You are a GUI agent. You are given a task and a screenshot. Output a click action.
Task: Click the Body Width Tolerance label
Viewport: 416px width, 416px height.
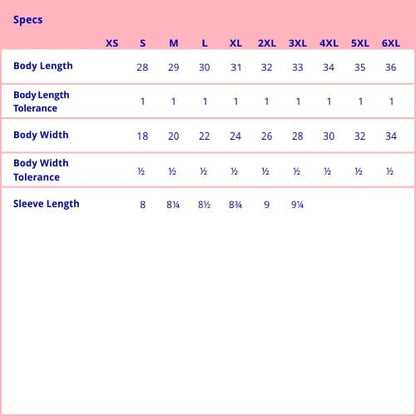41,170
